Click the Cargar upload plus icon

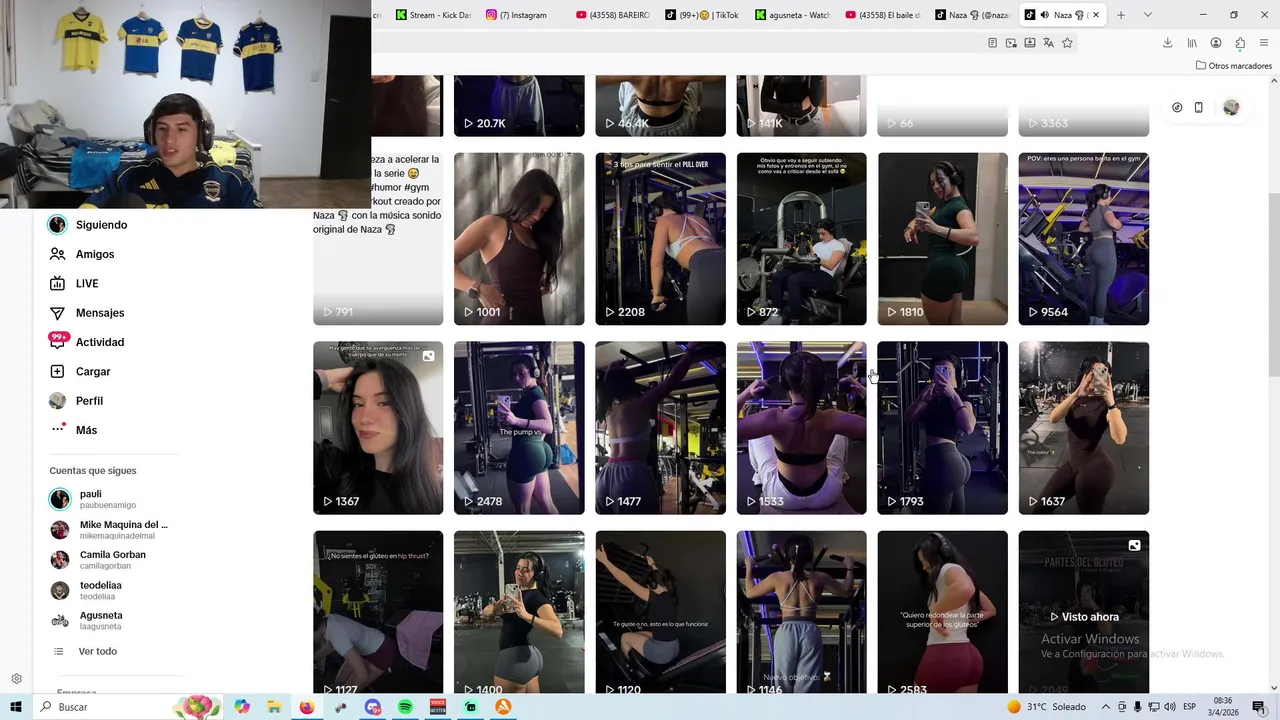click(58, 371)
